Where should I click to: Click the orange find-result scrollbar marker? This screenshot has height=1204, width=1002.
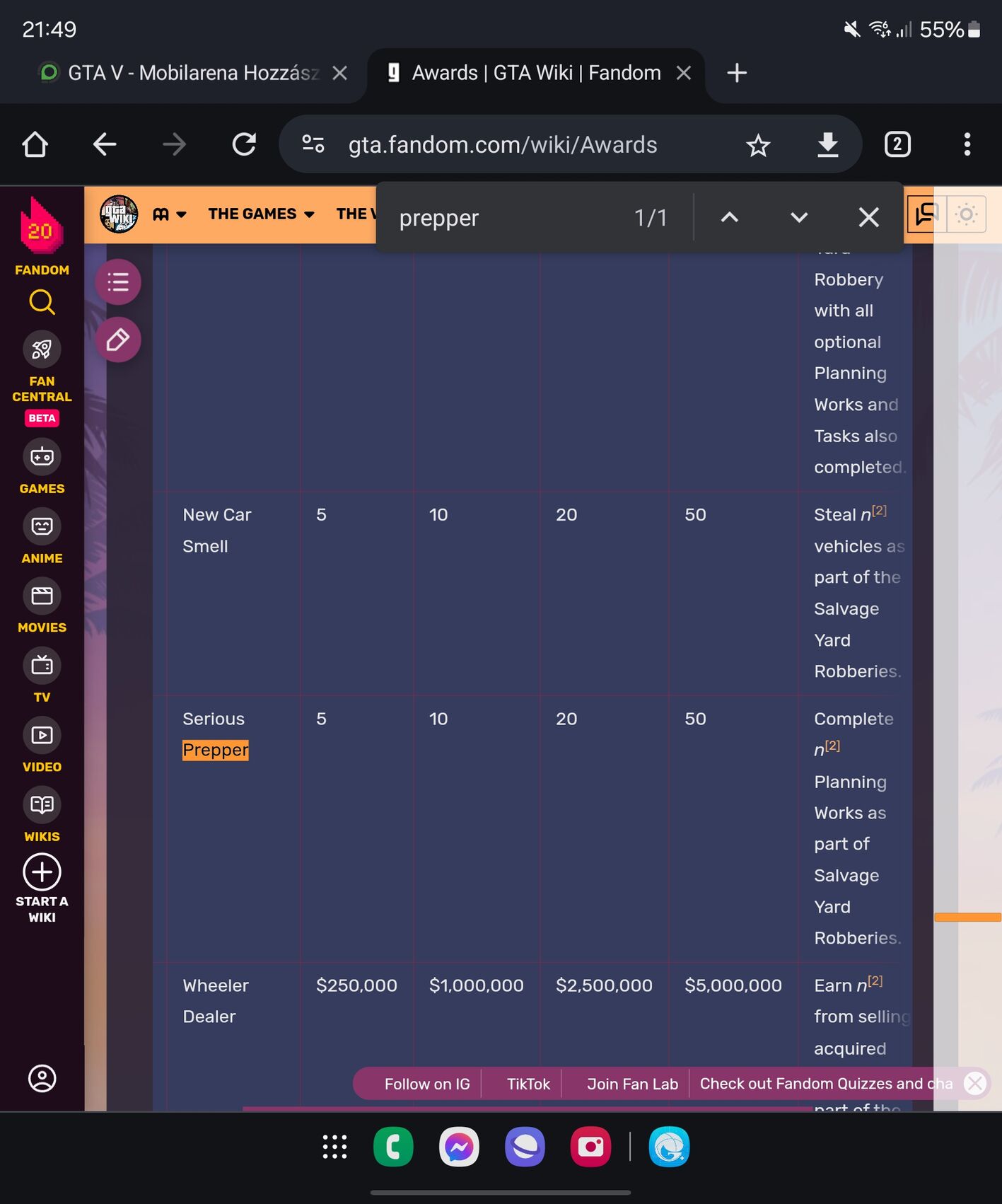[967, 918]
